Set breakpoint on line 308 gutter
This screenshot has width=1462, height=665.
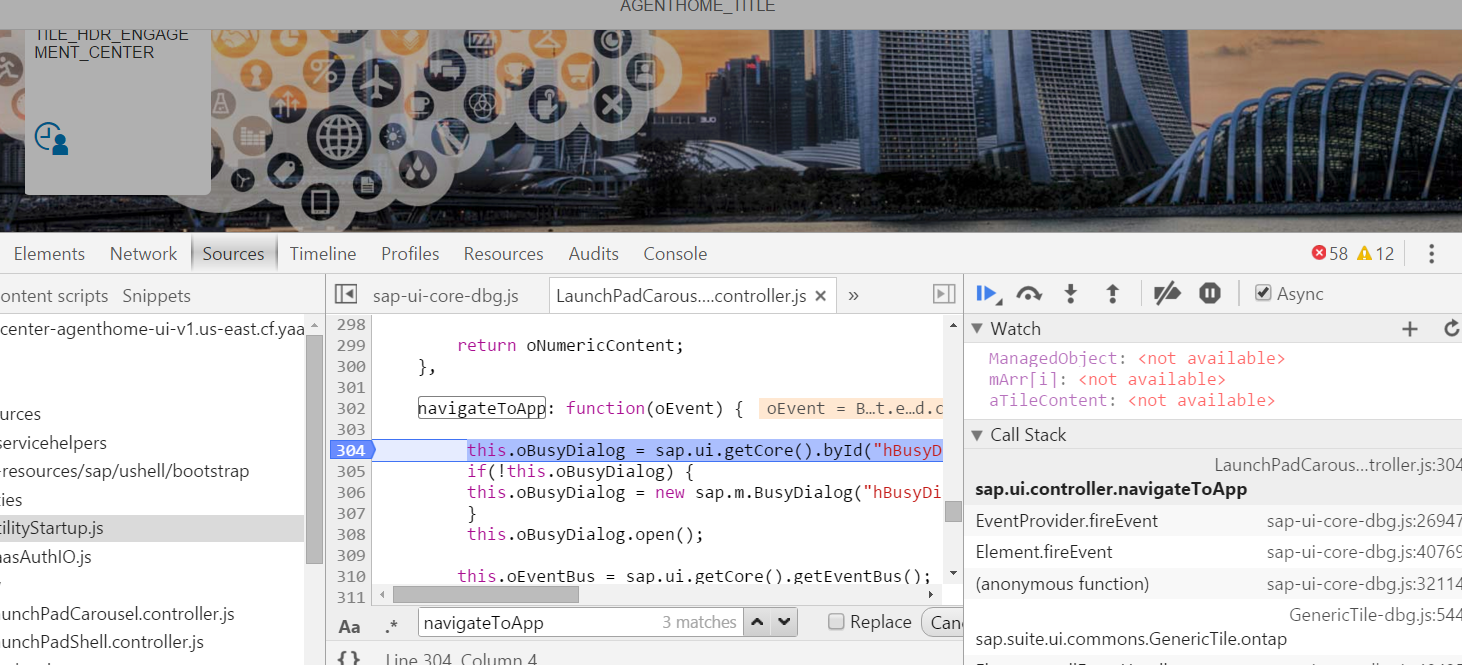(350, 534)
